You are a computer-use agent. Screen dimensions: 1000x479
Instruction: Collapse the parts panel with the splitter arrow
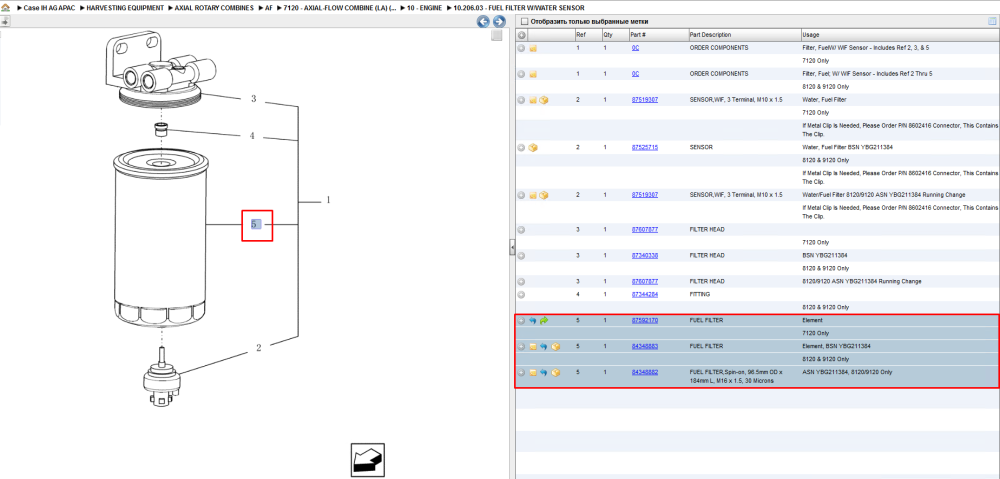pos(511,247)
